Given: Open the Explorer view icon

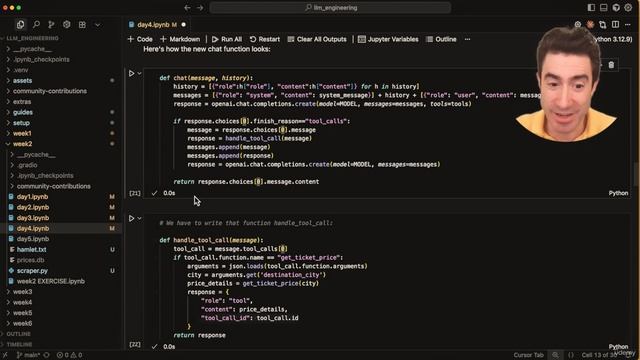Looking at the screenshot, I should [20, 24].
